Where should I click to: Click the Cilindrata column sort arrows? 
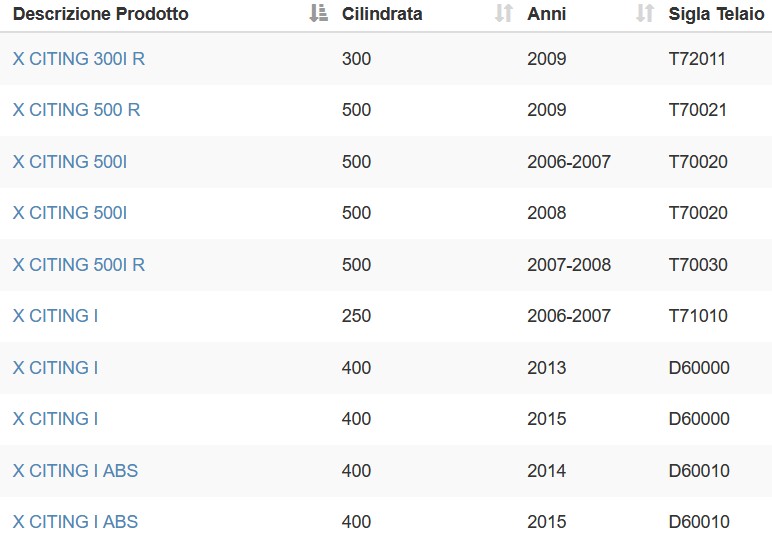pos(504,13)
